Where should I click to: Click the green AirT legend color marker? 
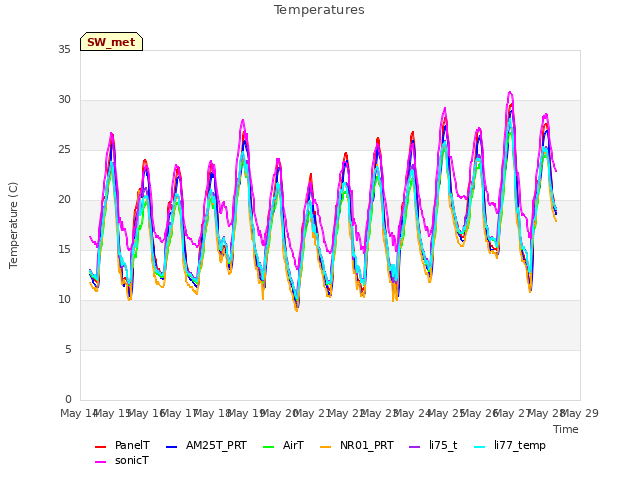click(269, 447)
